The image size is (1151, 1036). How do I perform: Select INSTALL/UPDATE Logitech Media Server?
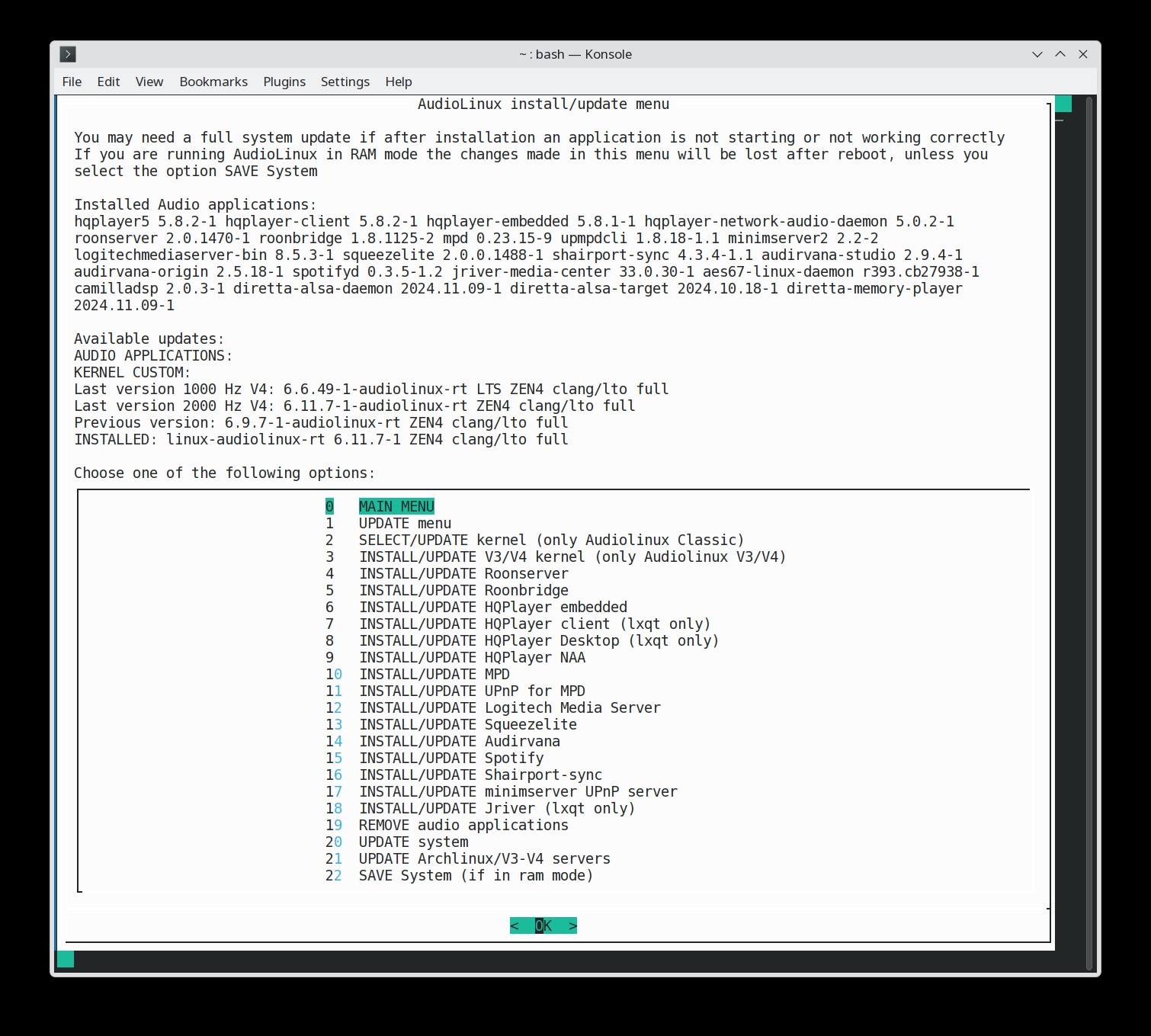tap(493, 707)
